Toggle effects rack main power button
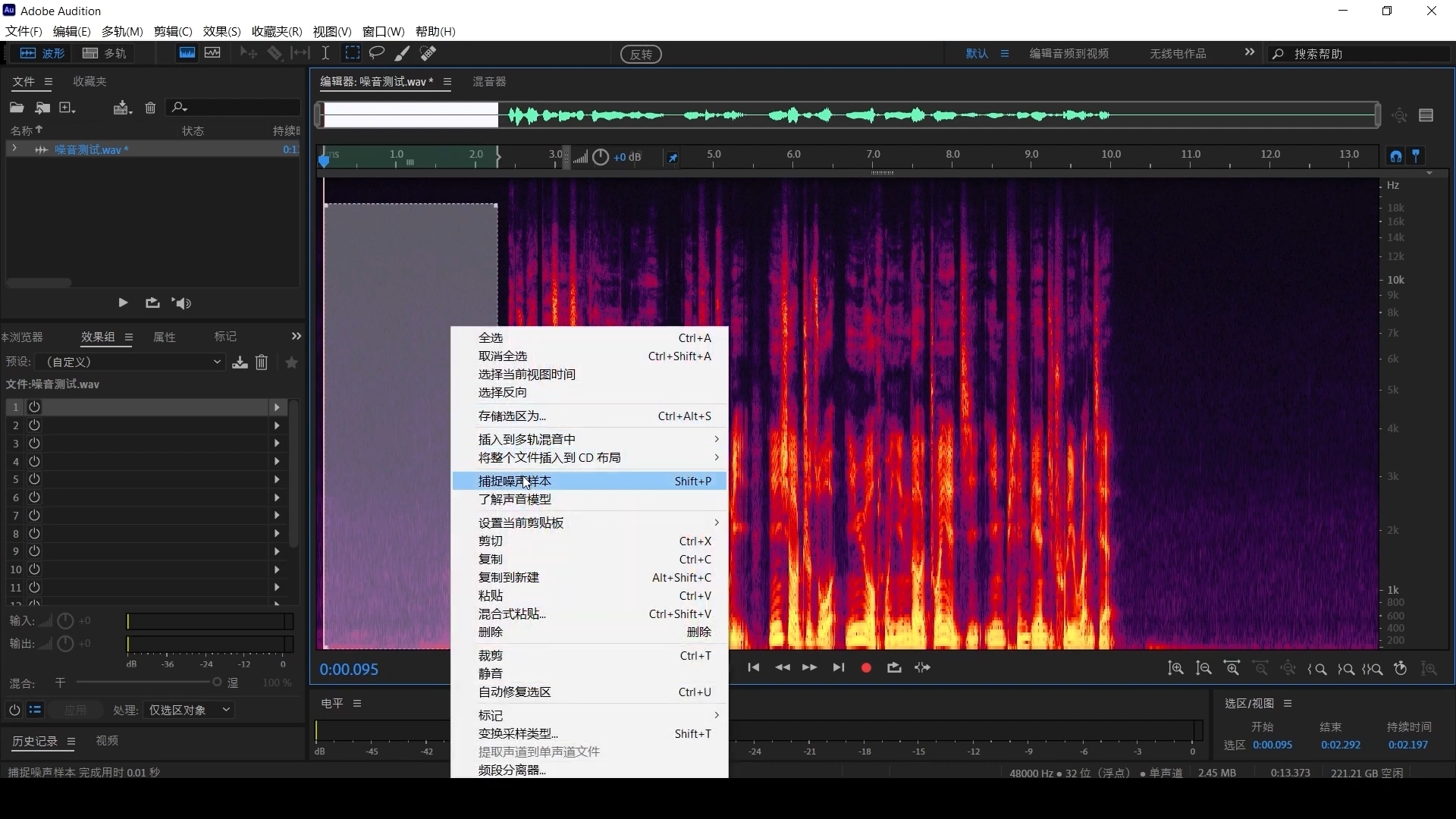Screen dimensions: 1456x819 click(14, 711)
